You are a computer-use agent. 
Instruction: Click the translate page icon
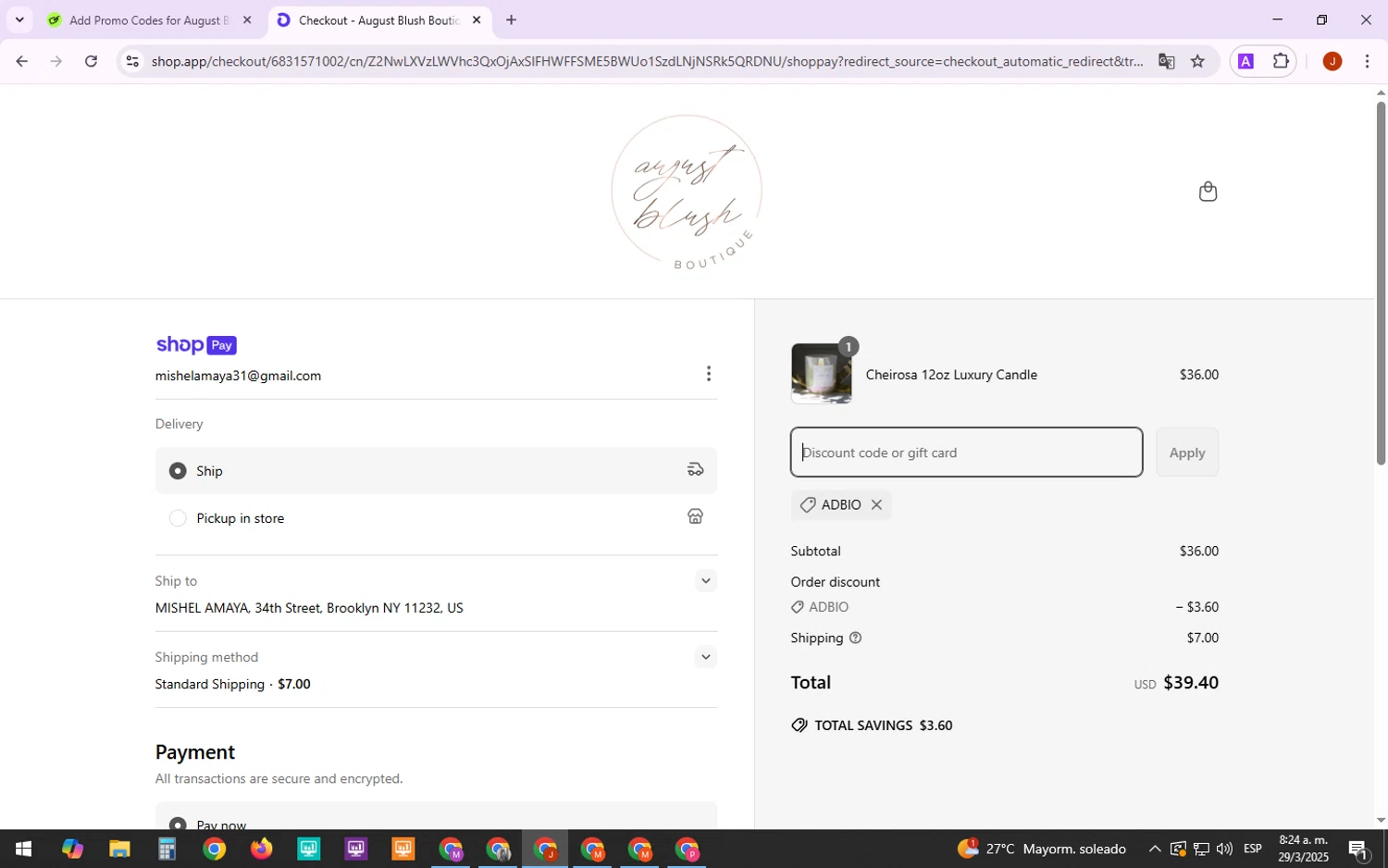coord(1166,61)
